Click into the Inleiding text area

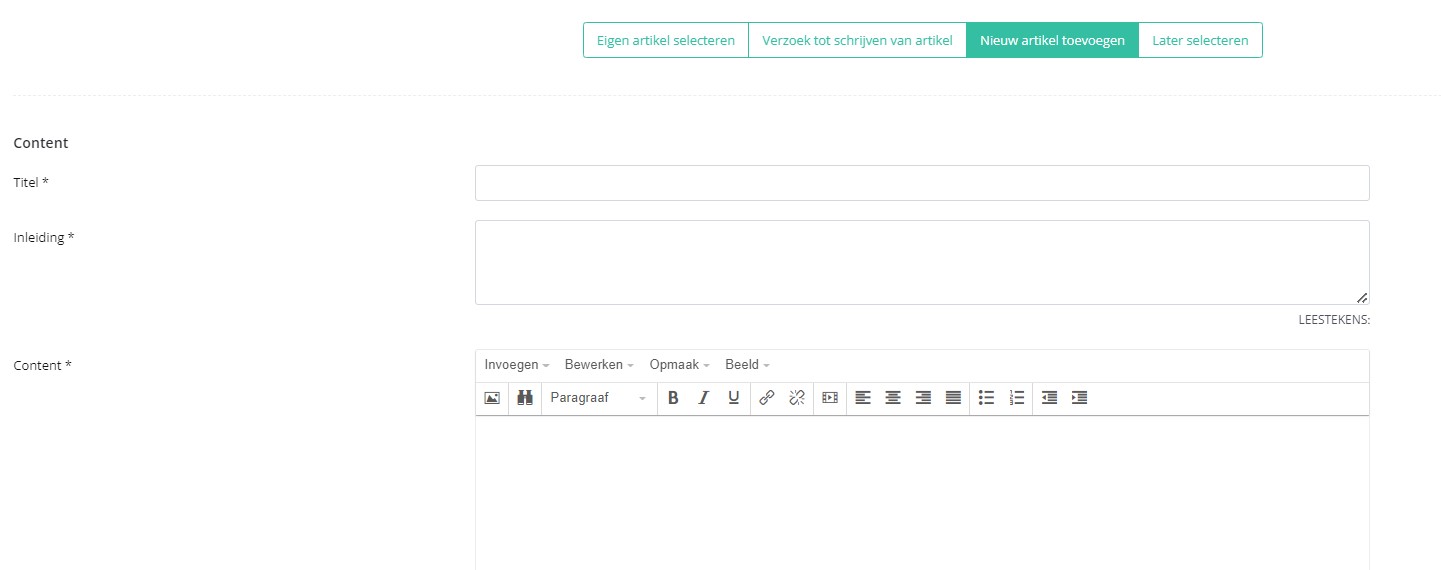[x=922, y=262]
